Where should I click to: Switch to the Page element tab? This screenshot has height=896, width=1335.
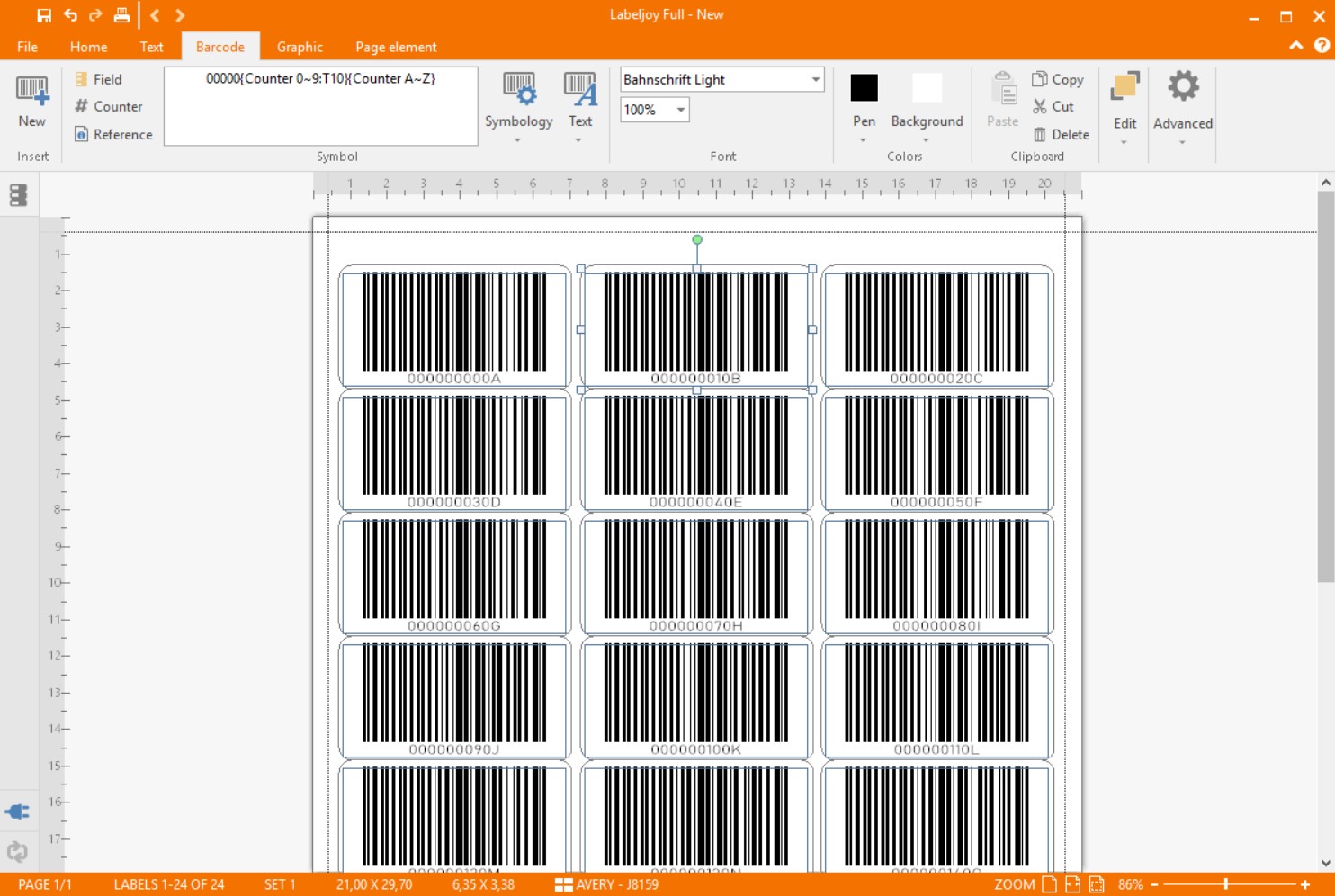click(396, 47)
